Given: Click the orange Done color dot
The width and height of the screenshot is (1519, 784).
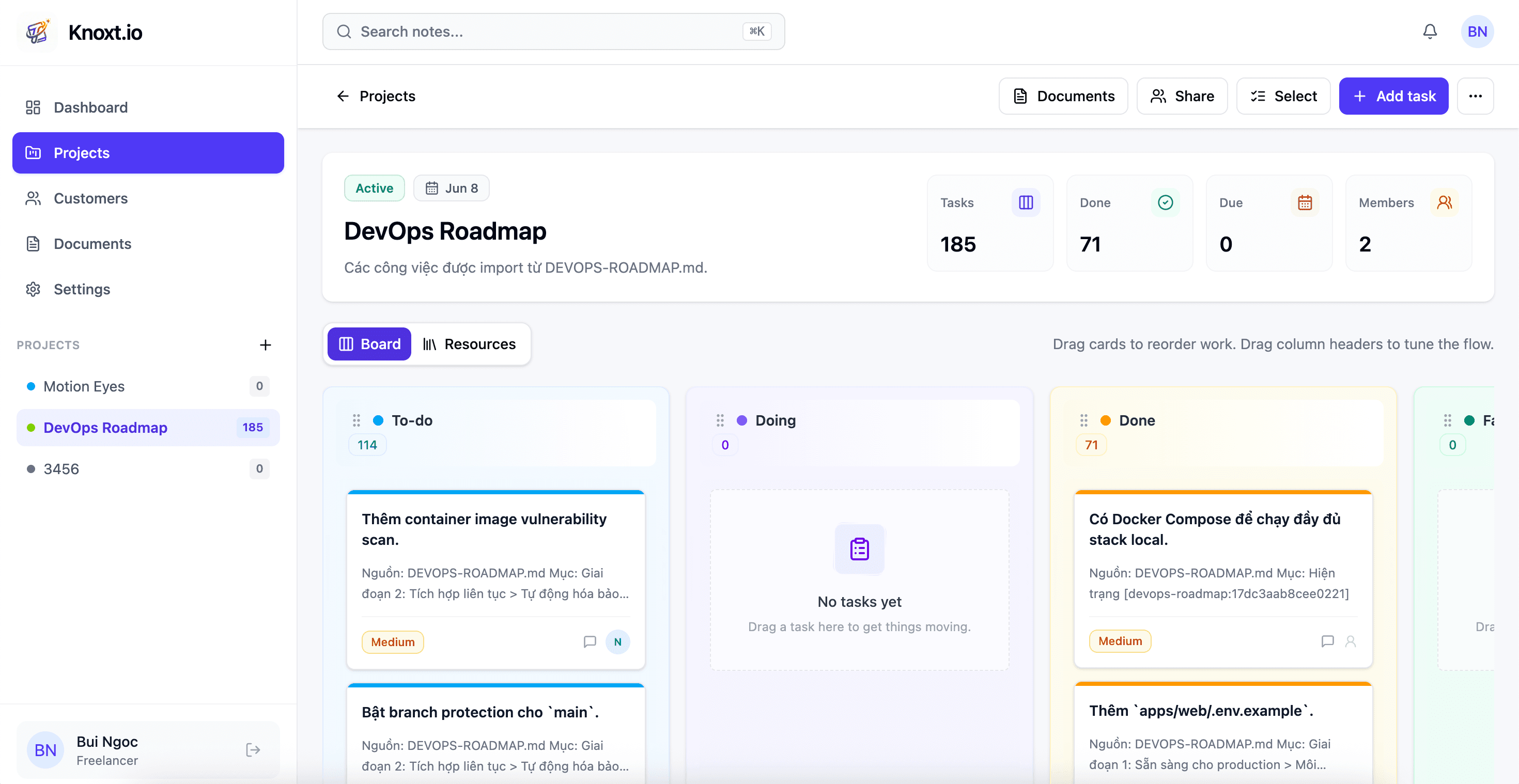Looking at the screenshot, I should point(1106,420).
